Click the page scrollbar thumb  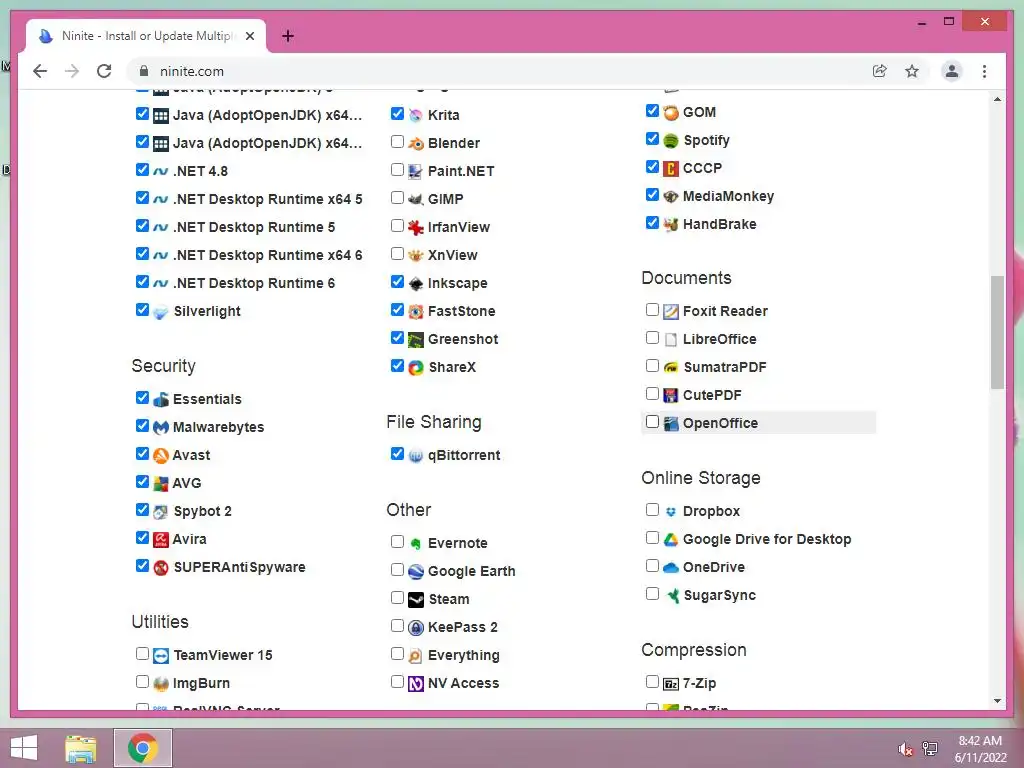pos(997,332)
